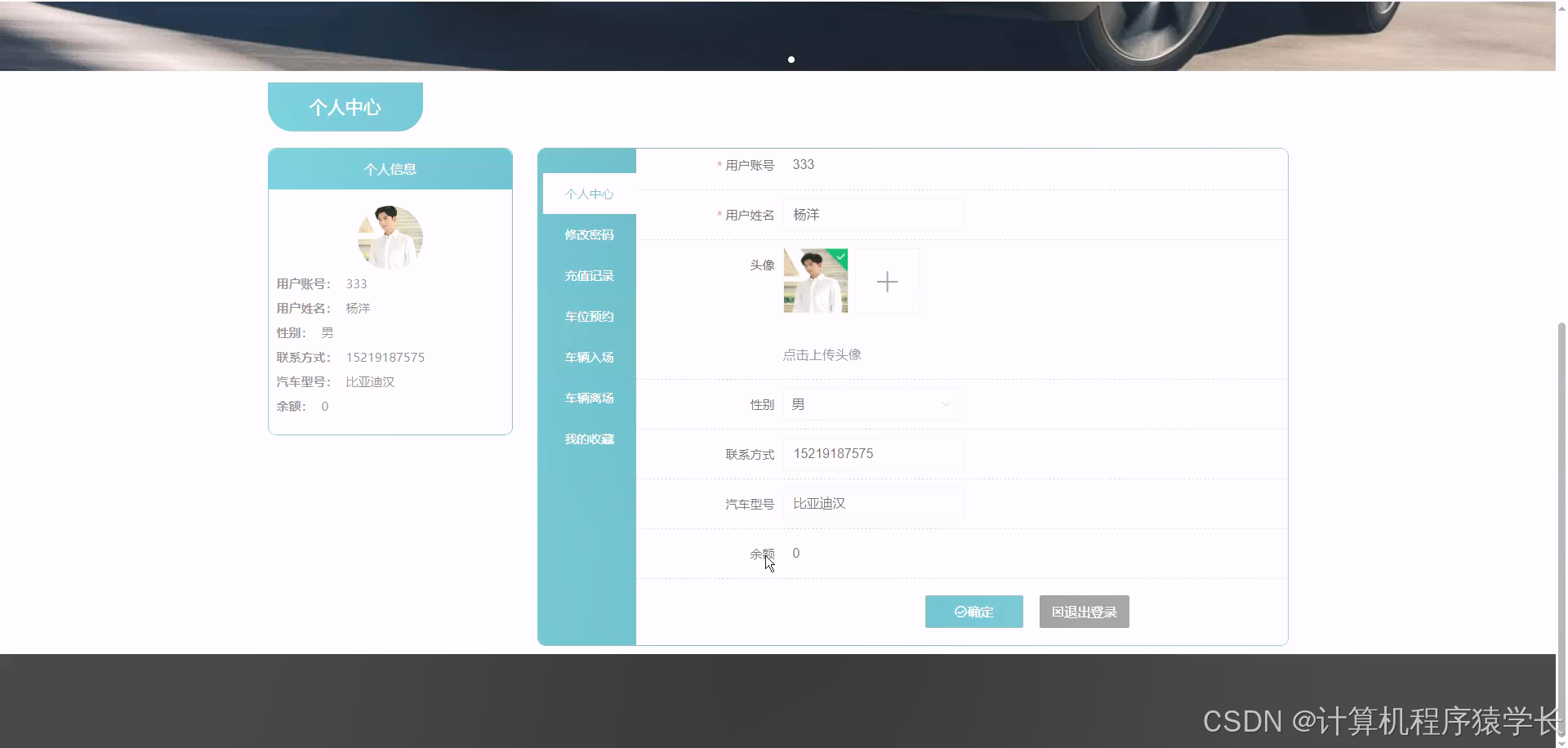Screen dimensions: 1568x748
Task: Click the 确定 confirm button
Action: tap(973, 612)
